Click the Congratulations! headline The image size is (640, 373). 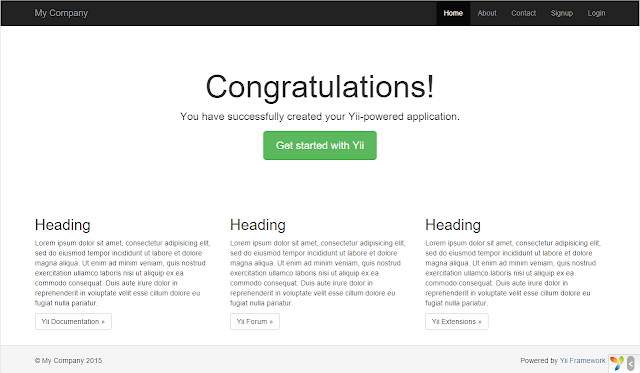tap(320, 87)
